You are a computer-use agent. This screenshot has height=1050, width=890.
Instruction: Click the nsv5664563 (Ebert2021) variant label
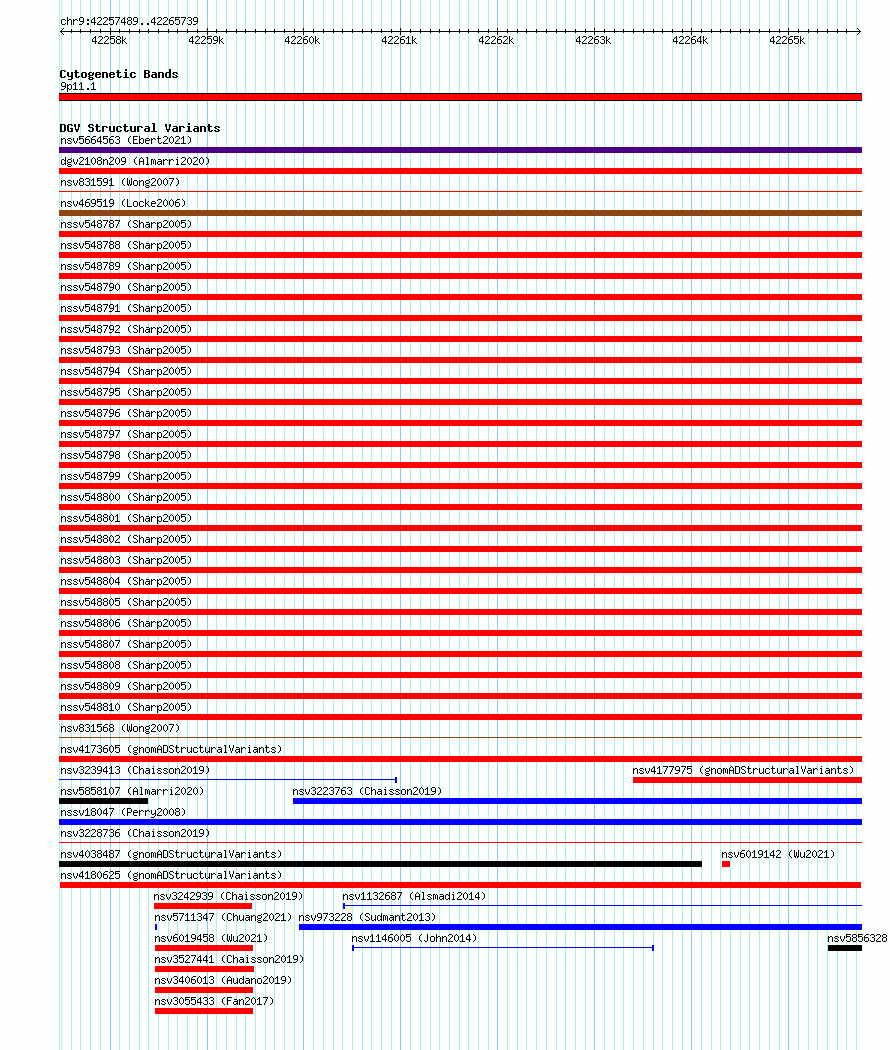click(126, 140)
